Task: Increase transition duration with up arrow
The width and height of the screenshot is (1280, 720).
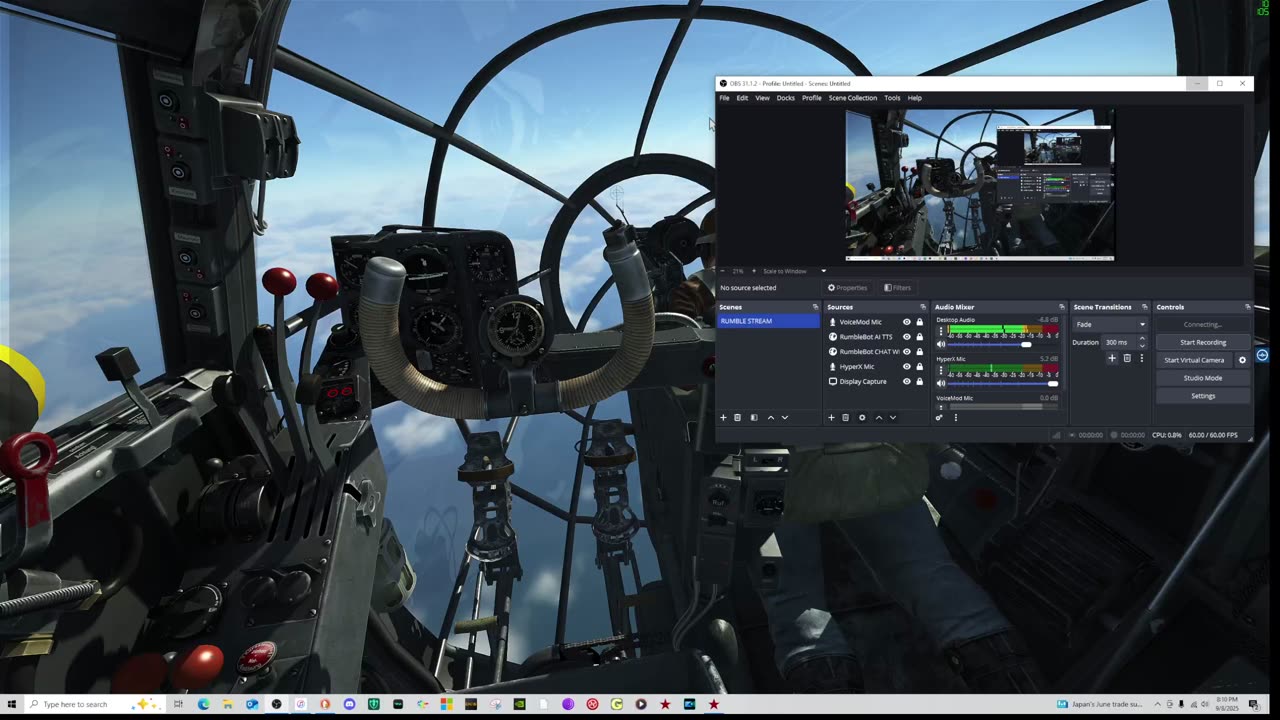Action: tap(1142, 339)
